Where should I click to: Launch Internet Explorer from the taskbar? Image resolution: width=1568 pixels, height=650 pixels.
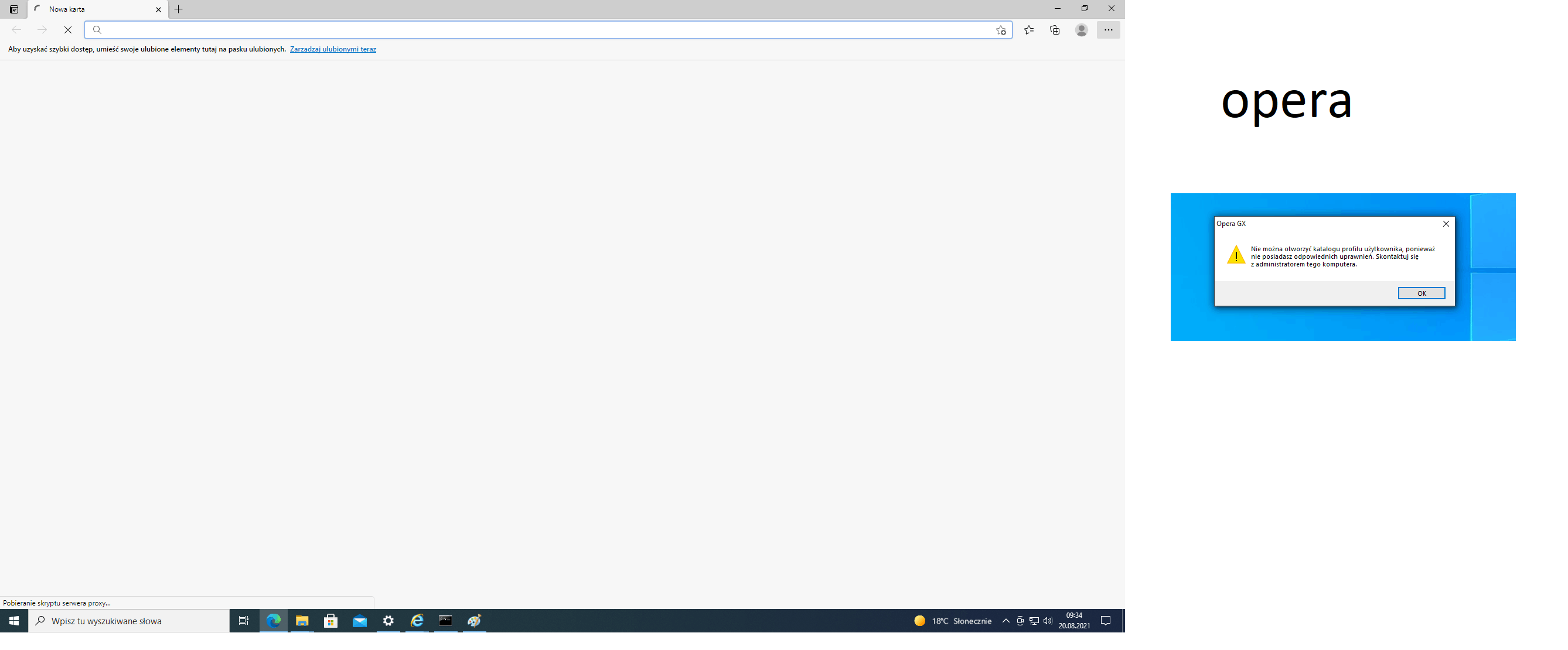[417, 621]
